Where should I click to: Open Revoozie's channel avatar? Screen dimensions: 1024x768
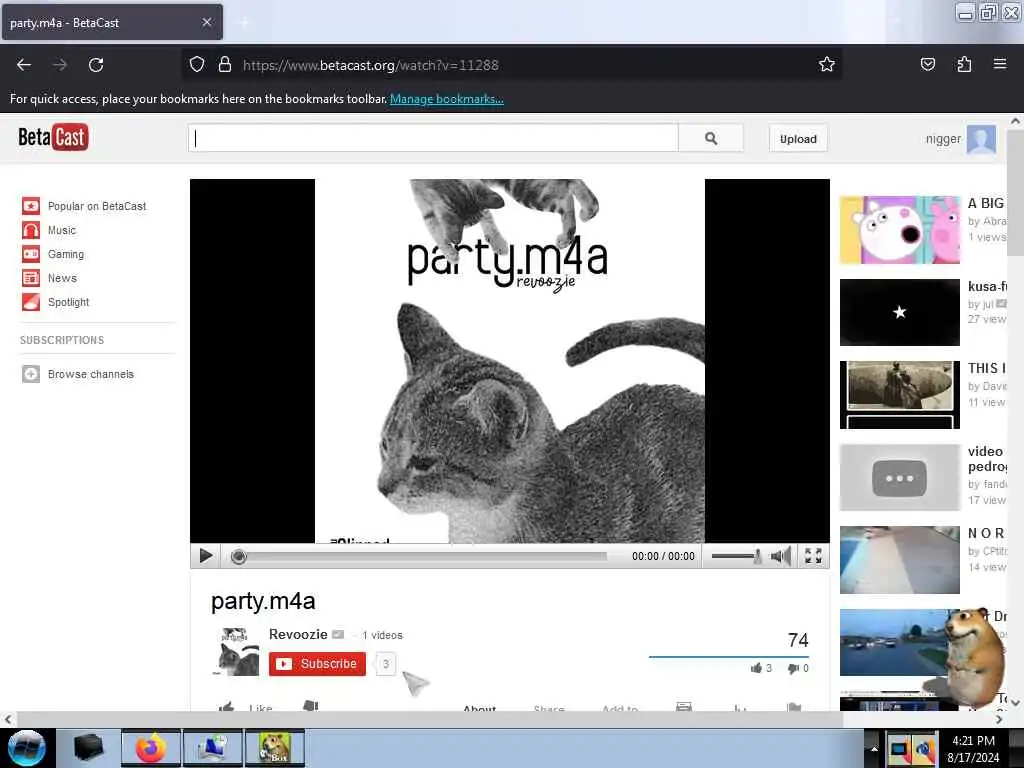point(236,651)
